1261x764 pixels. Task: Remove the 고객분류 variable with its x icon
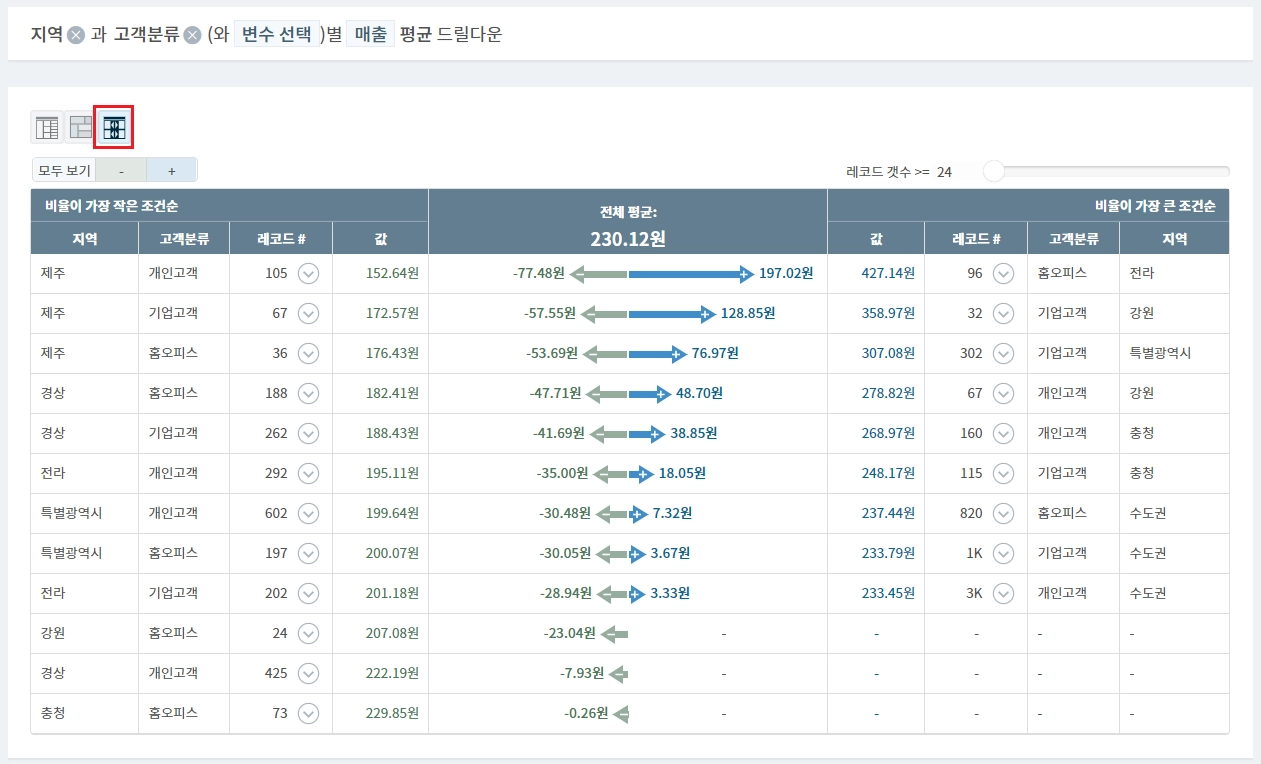click(193, 35)
